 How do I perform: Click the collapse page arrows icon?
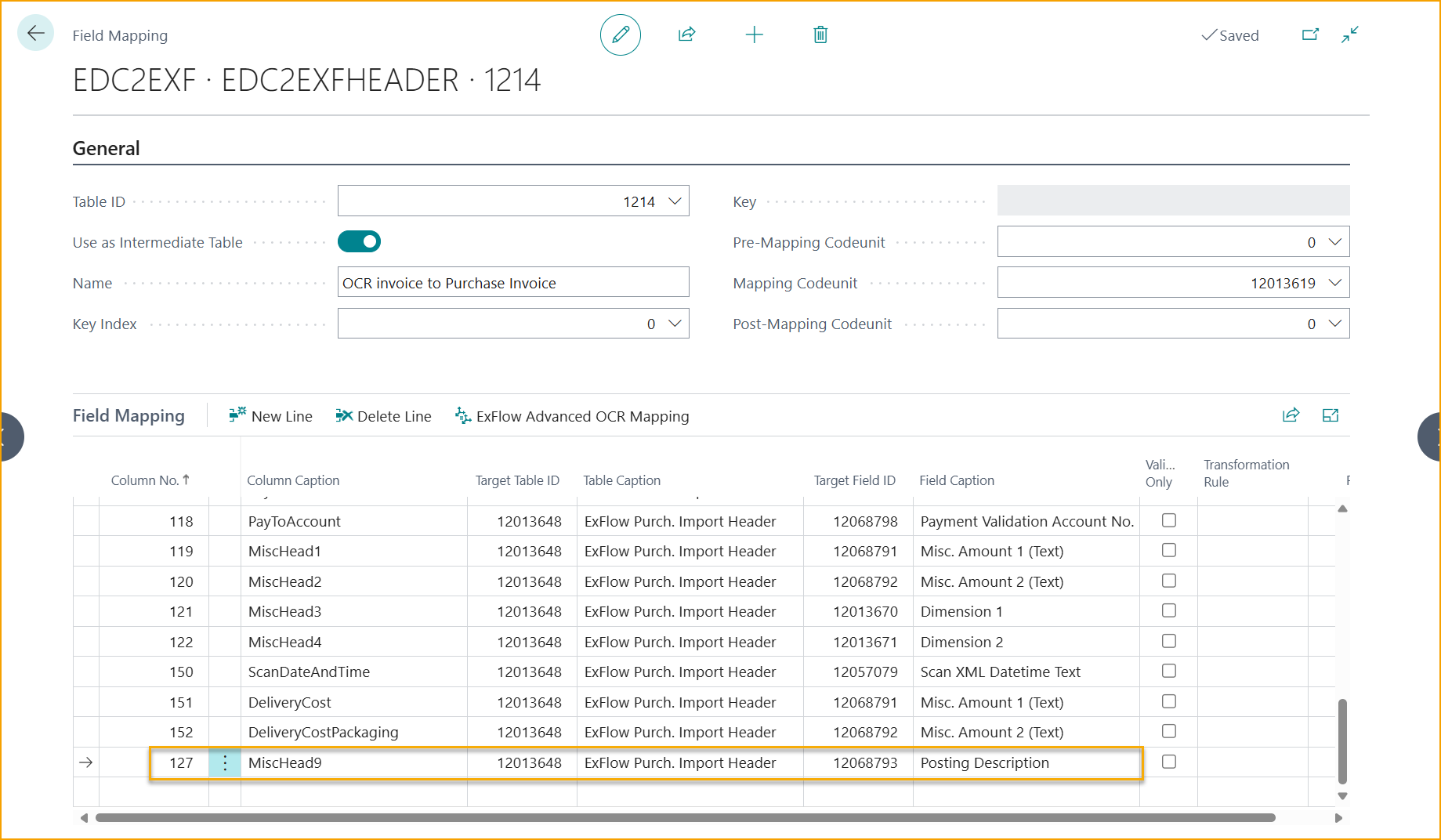tap(1349, 34)
